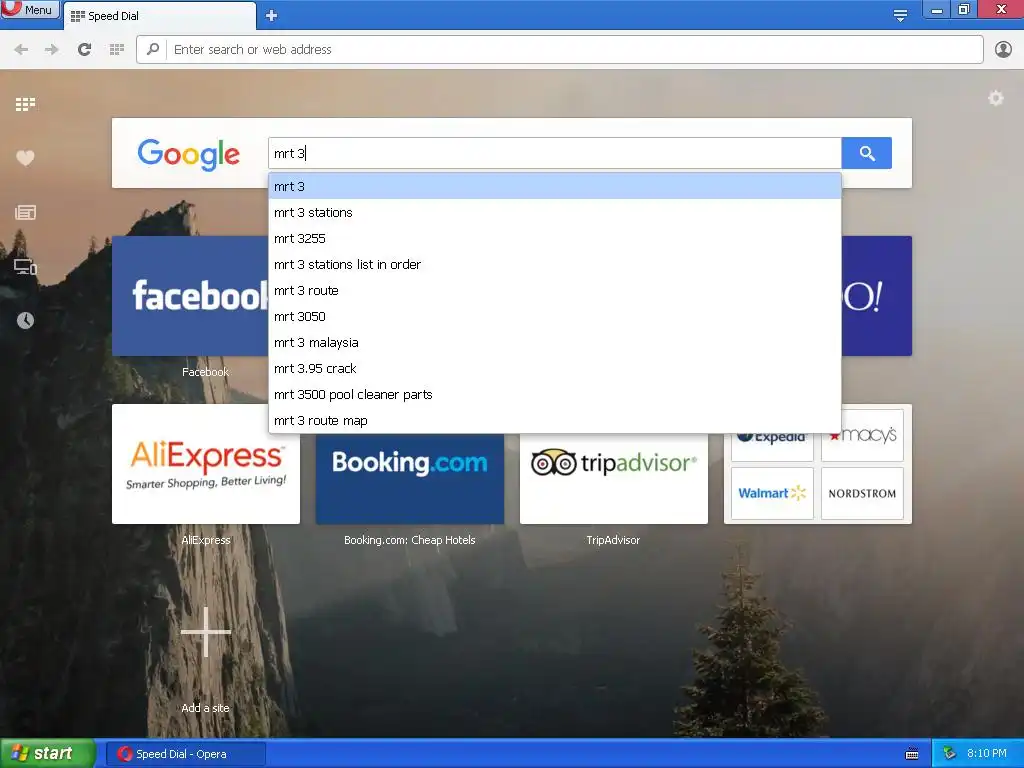Go back using the back arrow
1024x768 pixels.
pyautogui.click(x=21, y=50)
